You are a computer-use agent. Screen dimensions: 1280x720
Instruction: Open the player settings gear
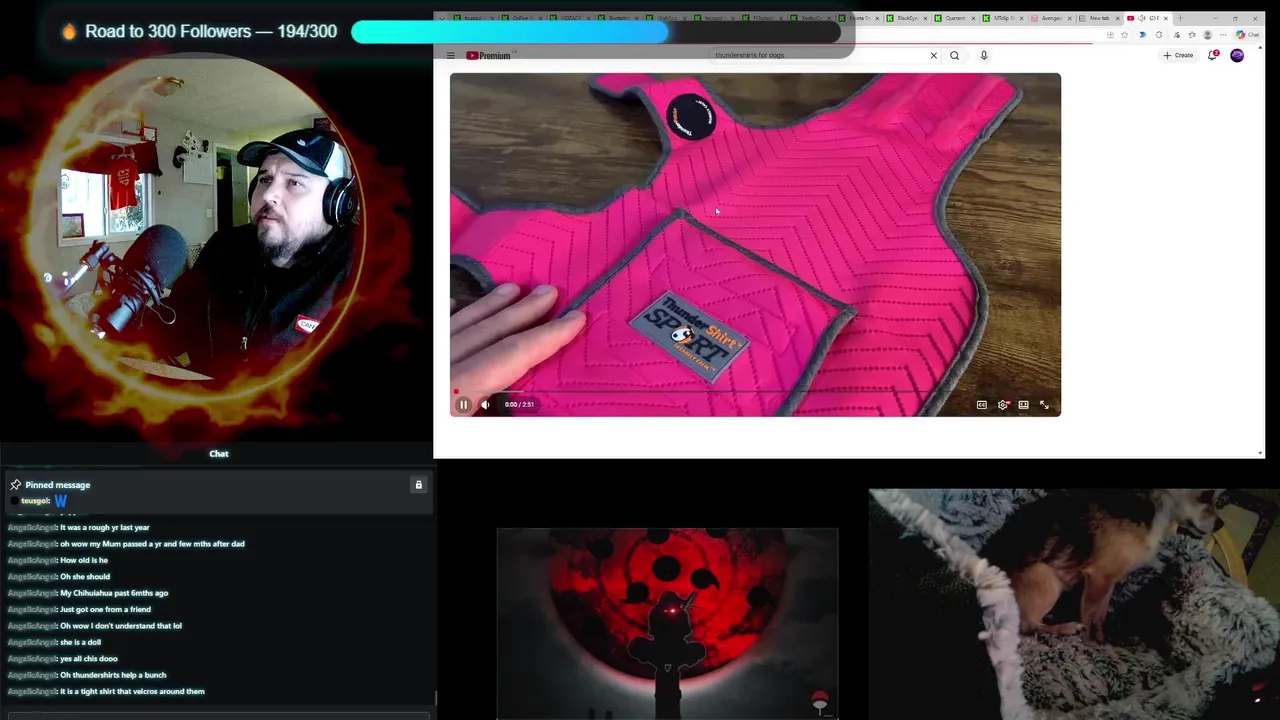pyautogui.click(x=1003, y=405)
